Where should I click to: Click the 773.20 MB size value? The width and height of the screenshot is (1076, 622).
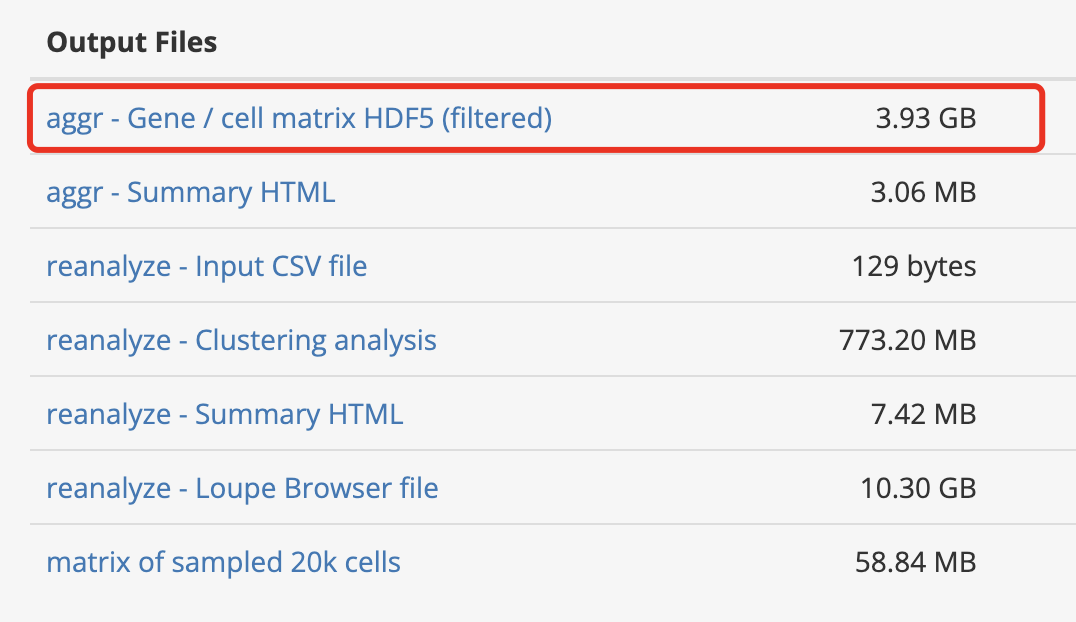pyautogui.click(x=907, y=341)
